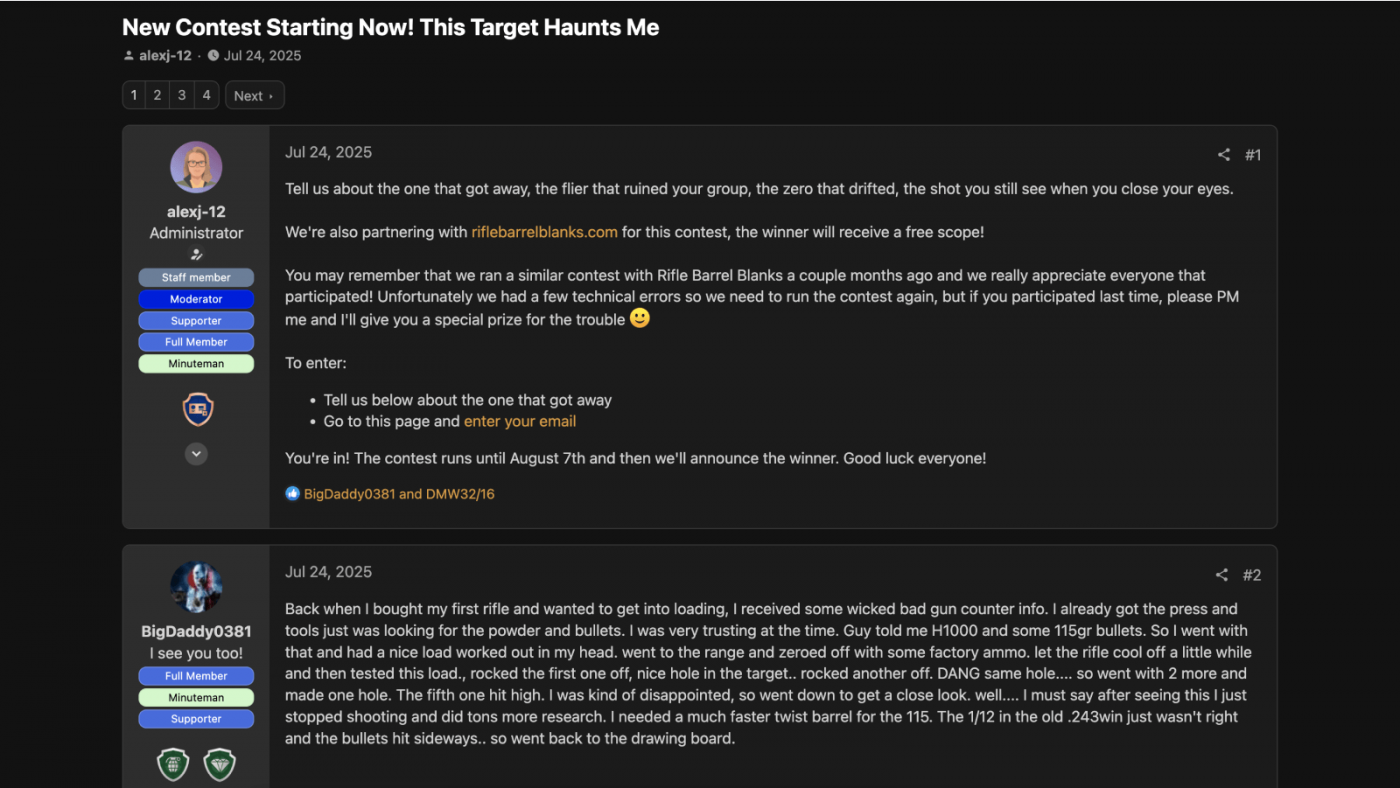Go to page 2 of thread
This screenshot has height=788, width=1400.
157,95
